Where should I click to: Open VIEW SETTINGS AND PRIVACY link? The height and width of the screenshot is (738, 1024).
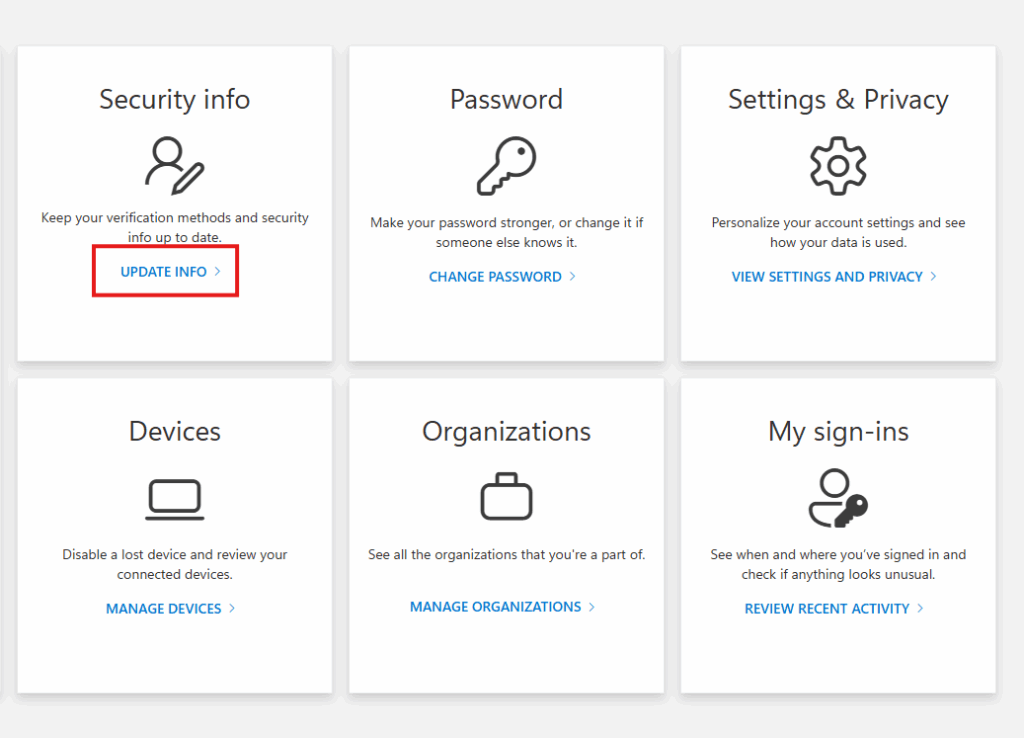[x=827, y=277]
